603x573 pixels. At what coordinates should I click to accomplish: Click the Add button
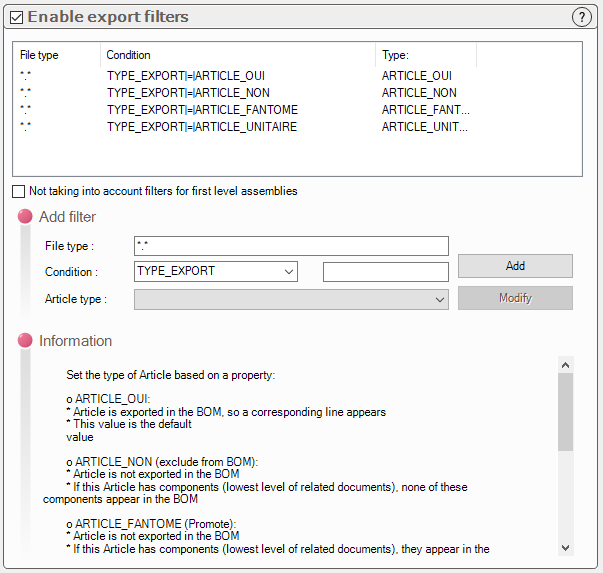tap(515, 266)
